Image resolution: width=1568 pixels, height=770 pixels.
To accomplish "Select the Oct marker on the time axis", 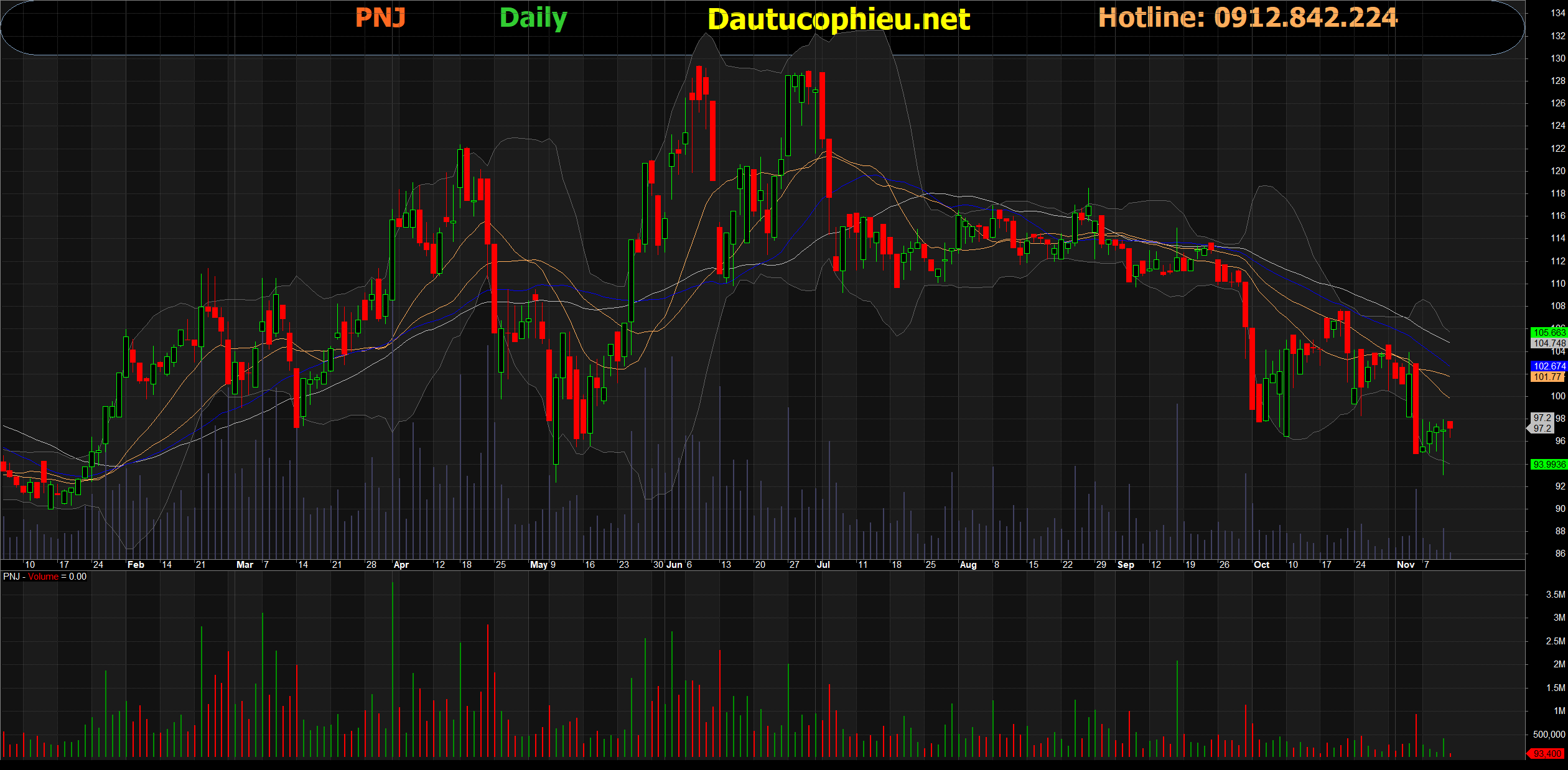I will click(x=1261, y=565).
